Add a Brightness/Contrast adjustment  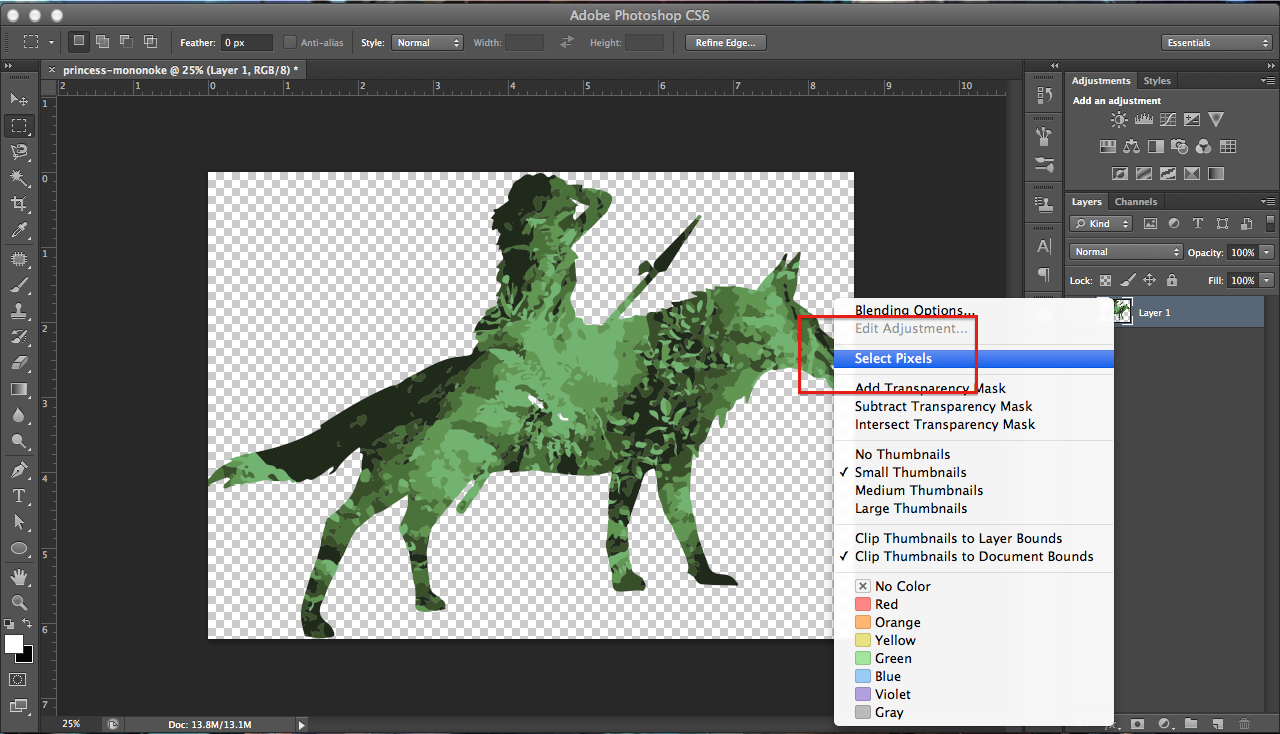click(x=1119, y=120)
